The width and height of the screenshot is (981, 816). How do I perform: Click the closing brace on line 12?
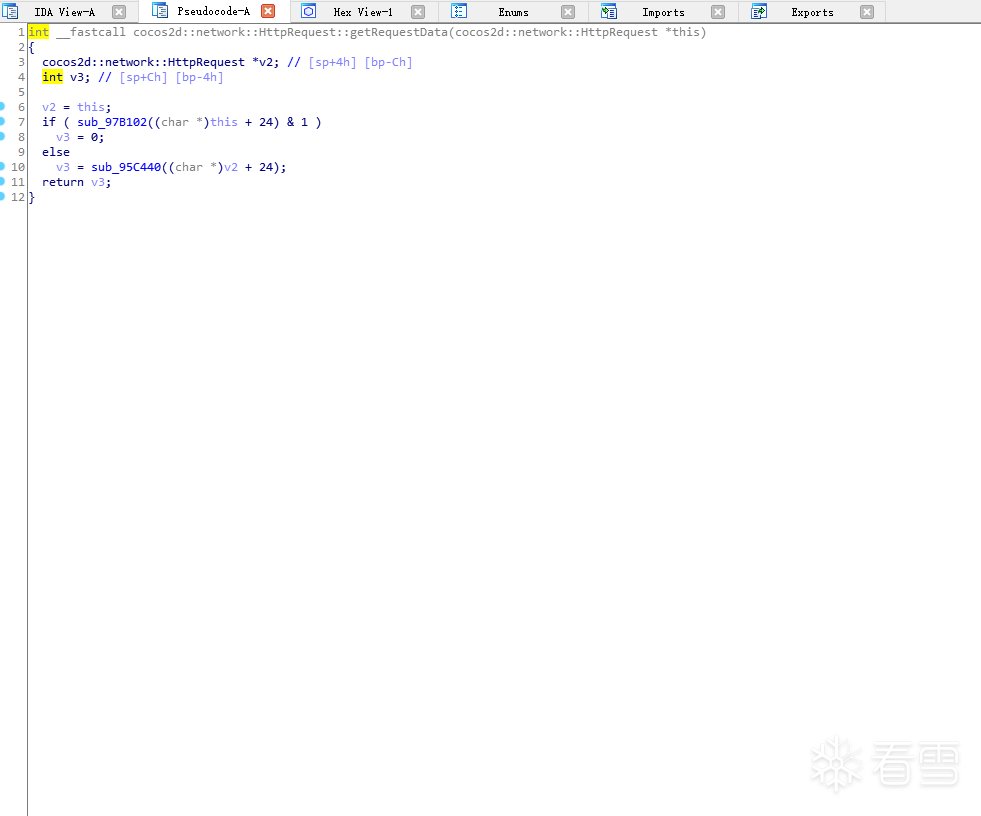click(x=31, y=197)
